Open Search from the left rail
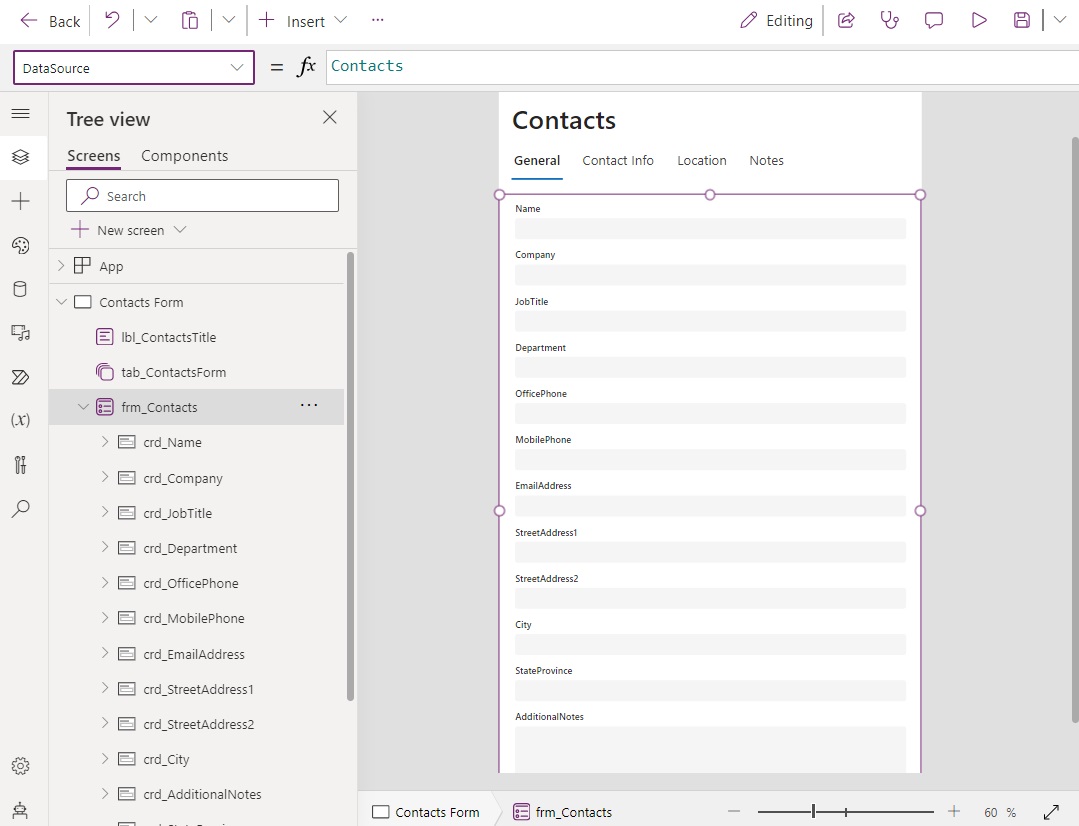 (21, 509)
